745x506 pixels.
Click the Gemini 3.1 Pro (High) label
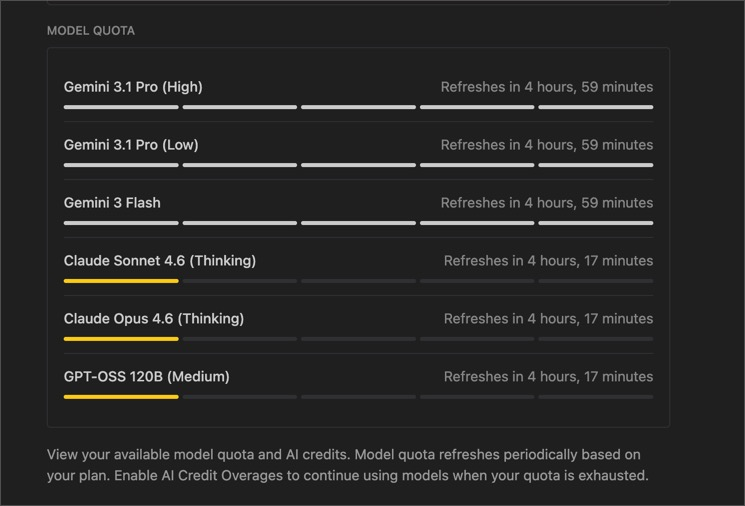point(133,87)
